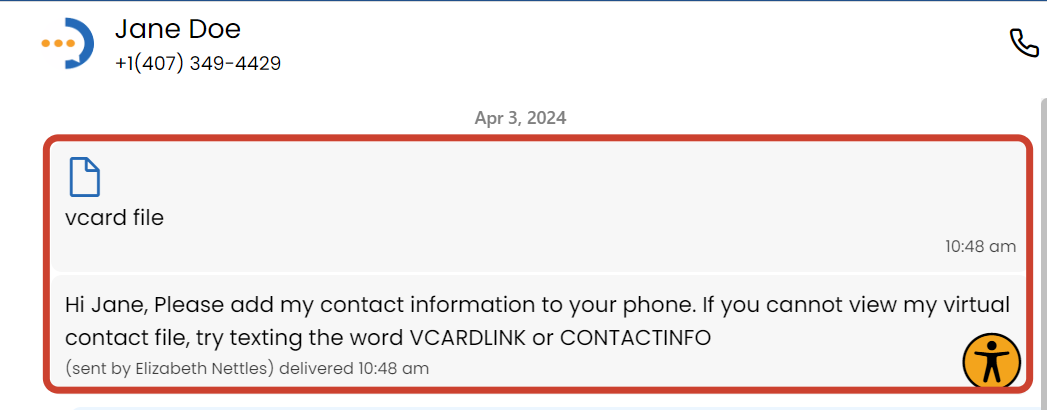Open the vcard file document icon
The height and width of the screenshot is (410, 1047).
pos(85,178)
